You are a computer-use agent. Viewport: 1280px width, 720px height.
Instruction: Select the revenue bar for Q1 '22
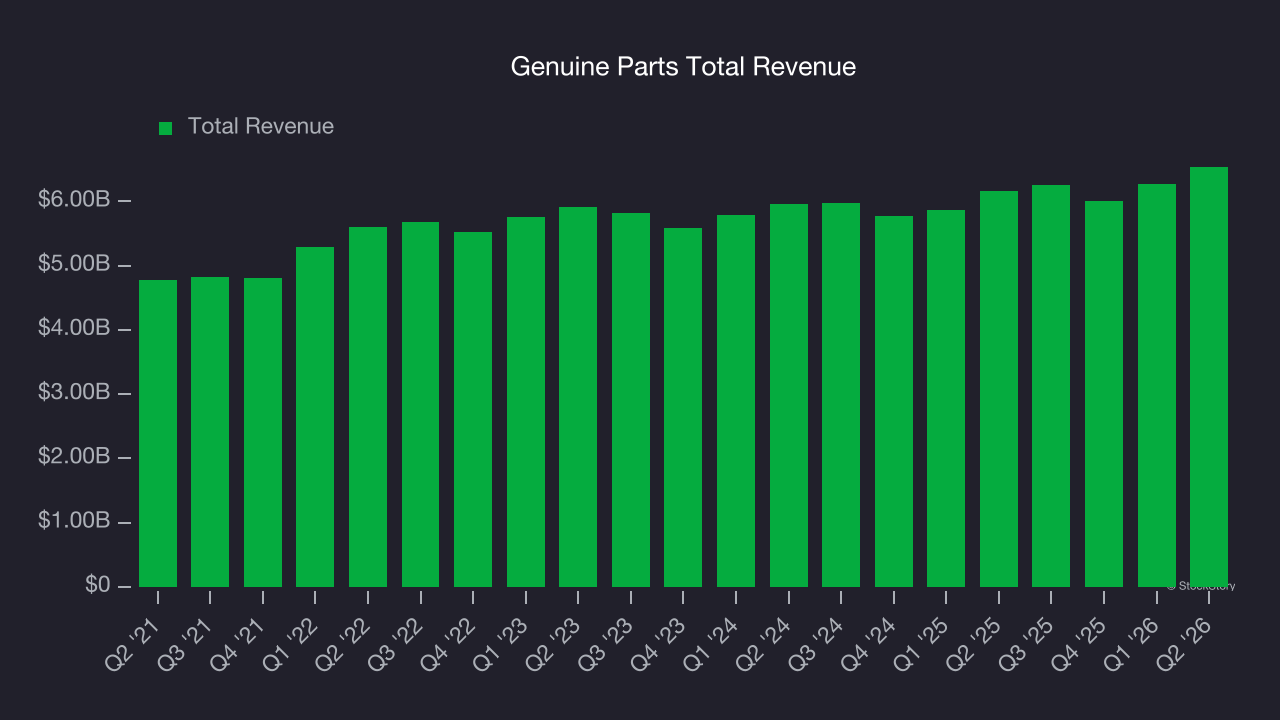point(315,417)
